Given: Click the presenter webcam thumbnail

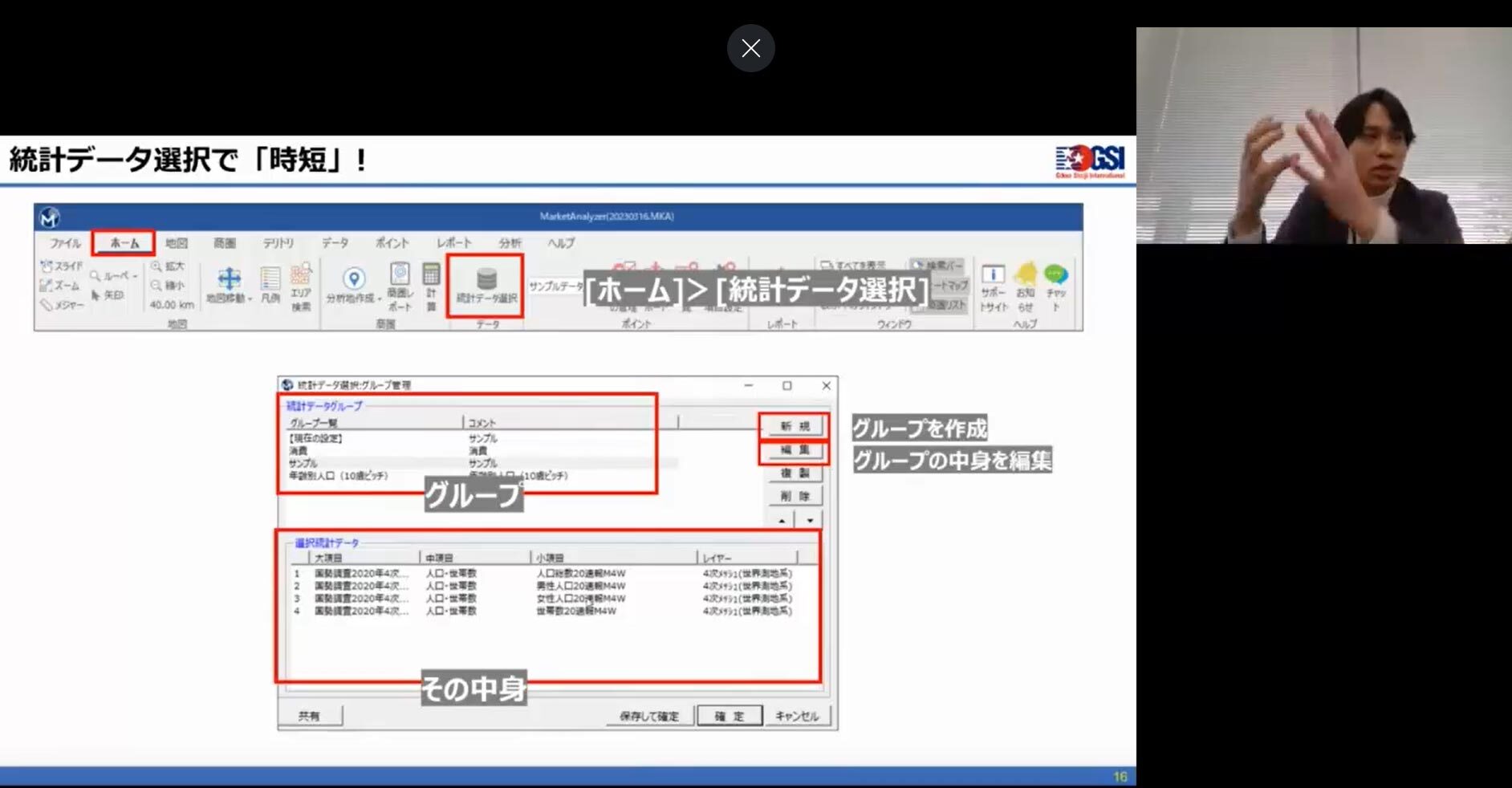Looking at the screenshot, I should pyautogui.click(x=1324, y=136).
